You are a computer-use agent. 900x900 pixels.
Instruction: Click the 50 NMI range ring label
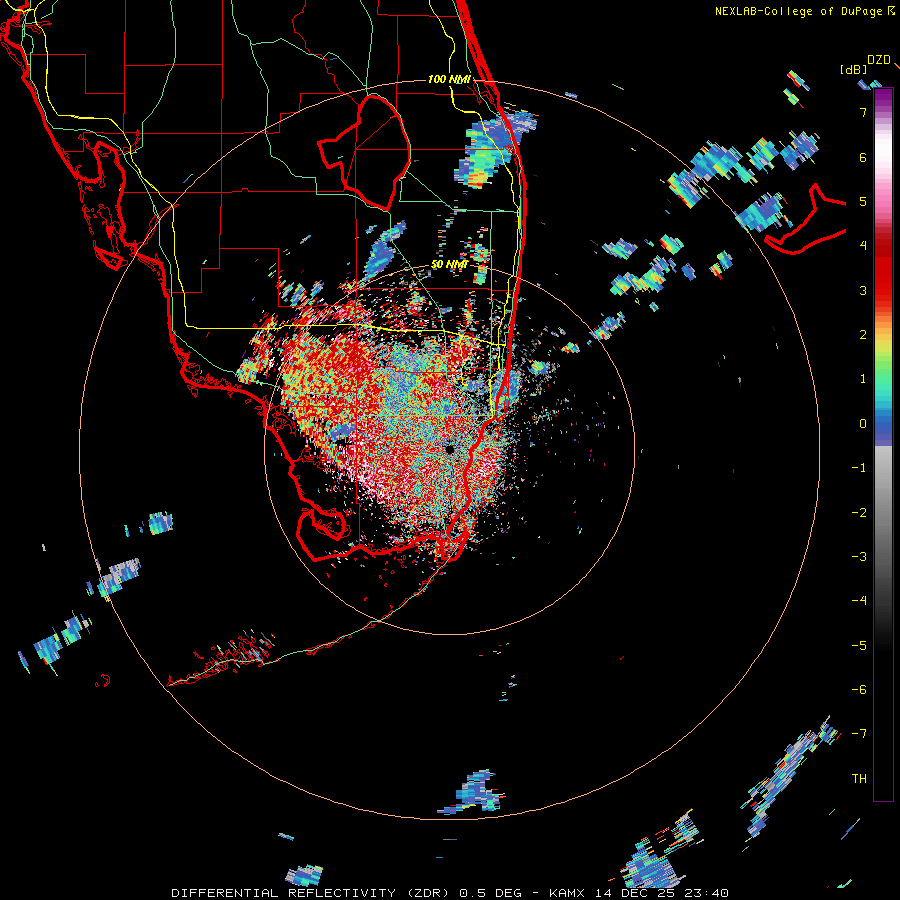point(449,264)
